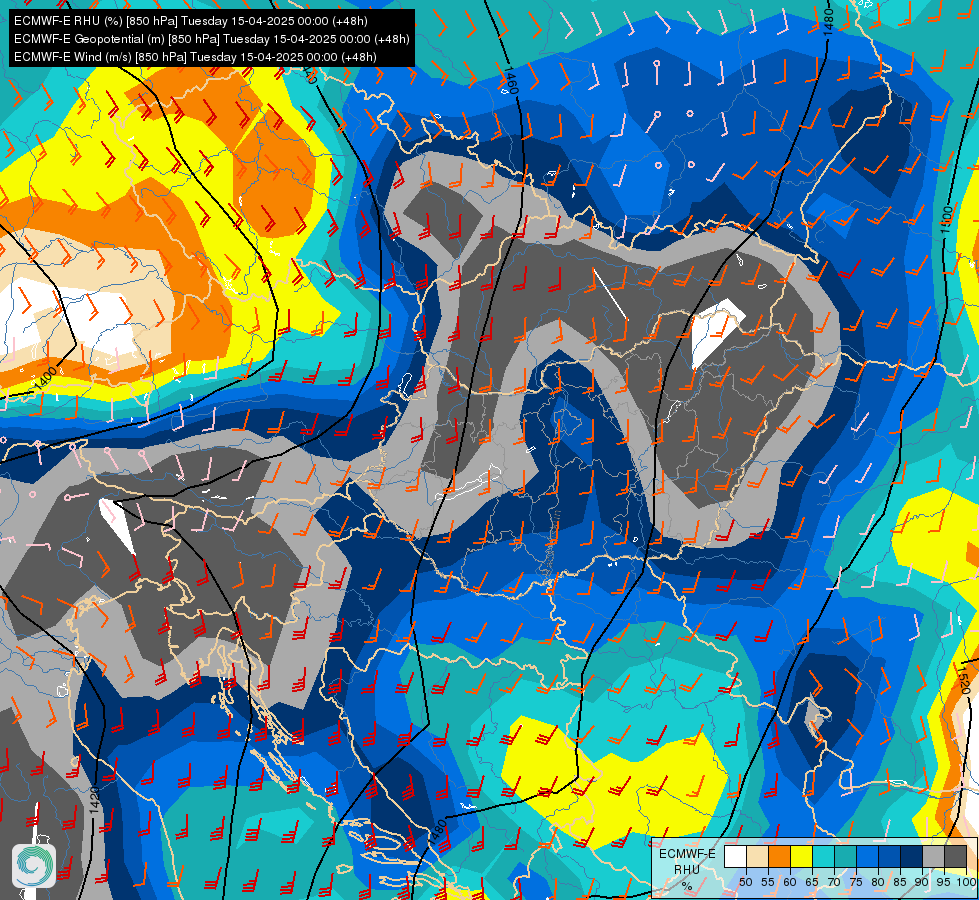This screenshot has width=979, height=900.
Task: Click the legend tick label 80
Action: (878, 882)
